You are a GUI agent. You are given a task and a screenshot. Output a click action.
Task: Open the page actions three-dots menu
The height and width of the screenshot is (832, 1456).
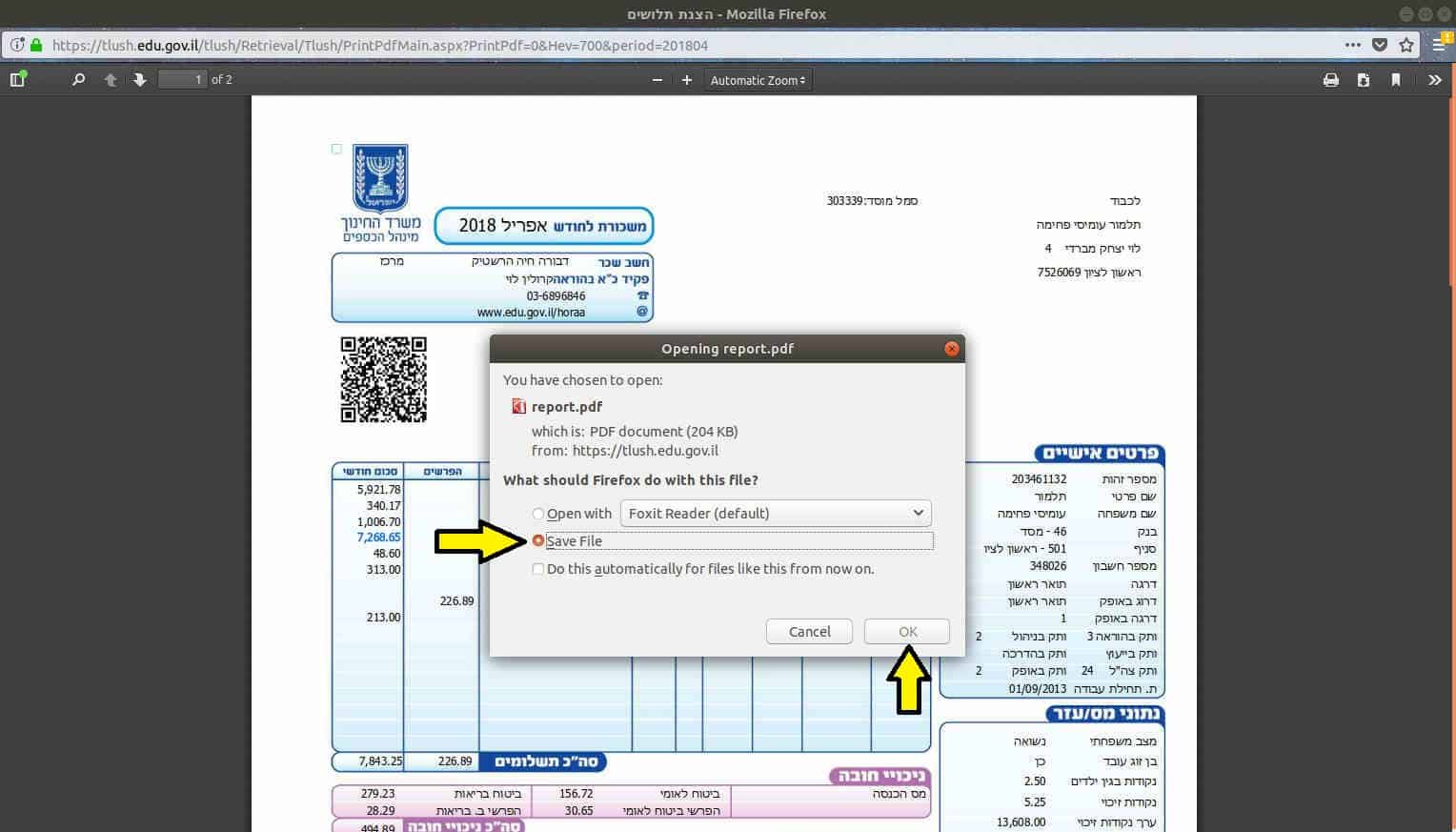click(1353, 45)
